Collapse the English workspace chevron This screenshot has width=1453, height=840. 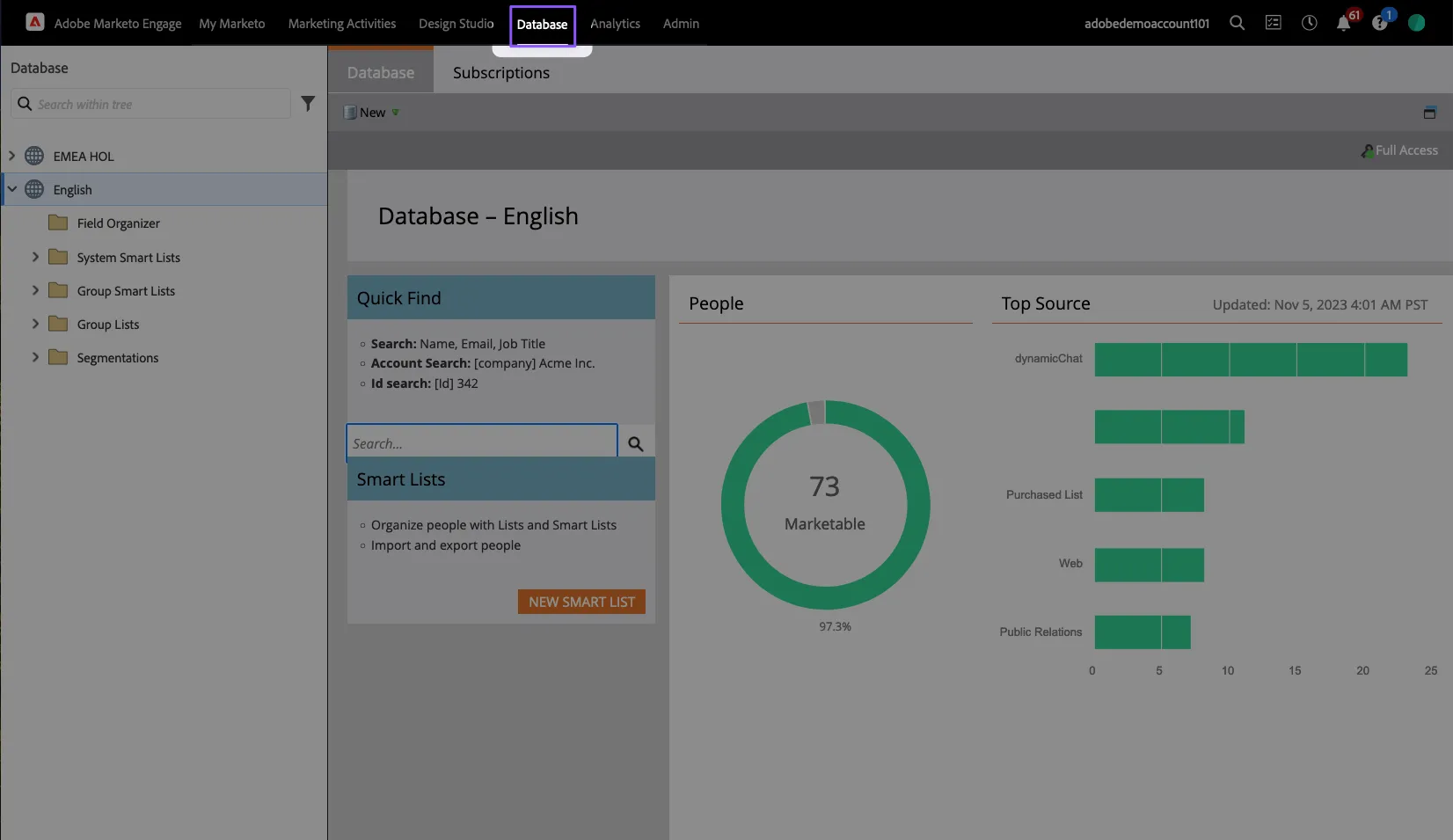pyautogui.click(x=12, y=189)
